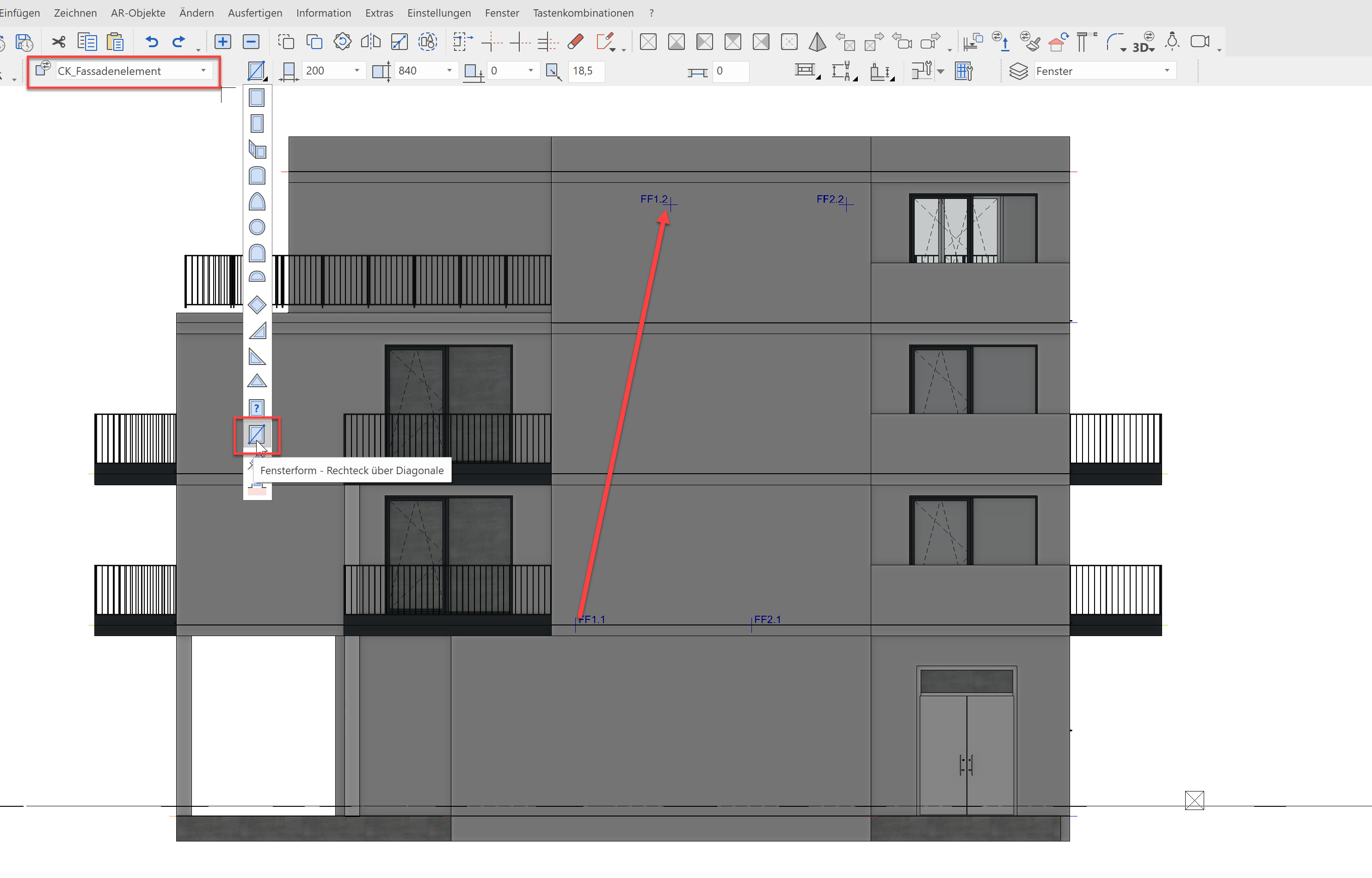Select the circular window shape
Viewport: 1372px width, 878px height.
pos(257,227)
